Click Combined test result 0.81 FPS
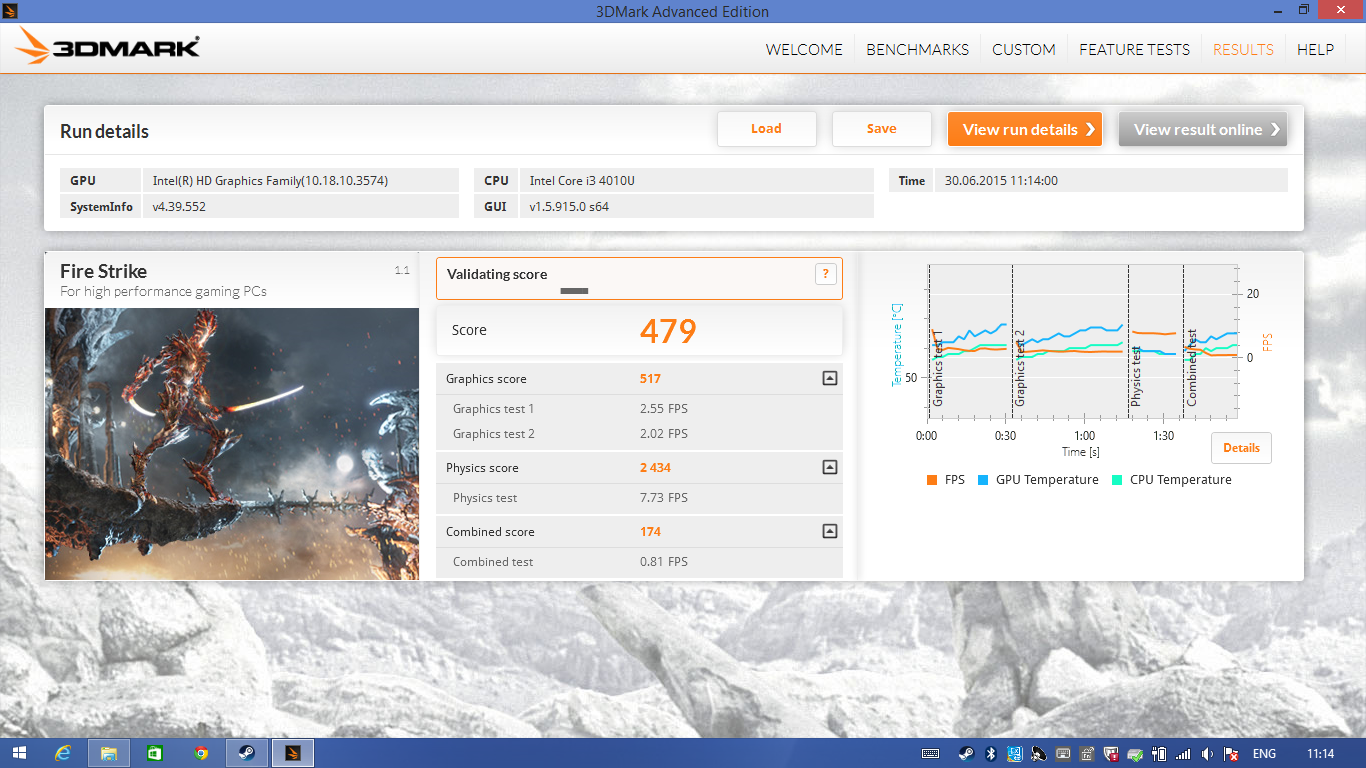 [x=664, y=562]
